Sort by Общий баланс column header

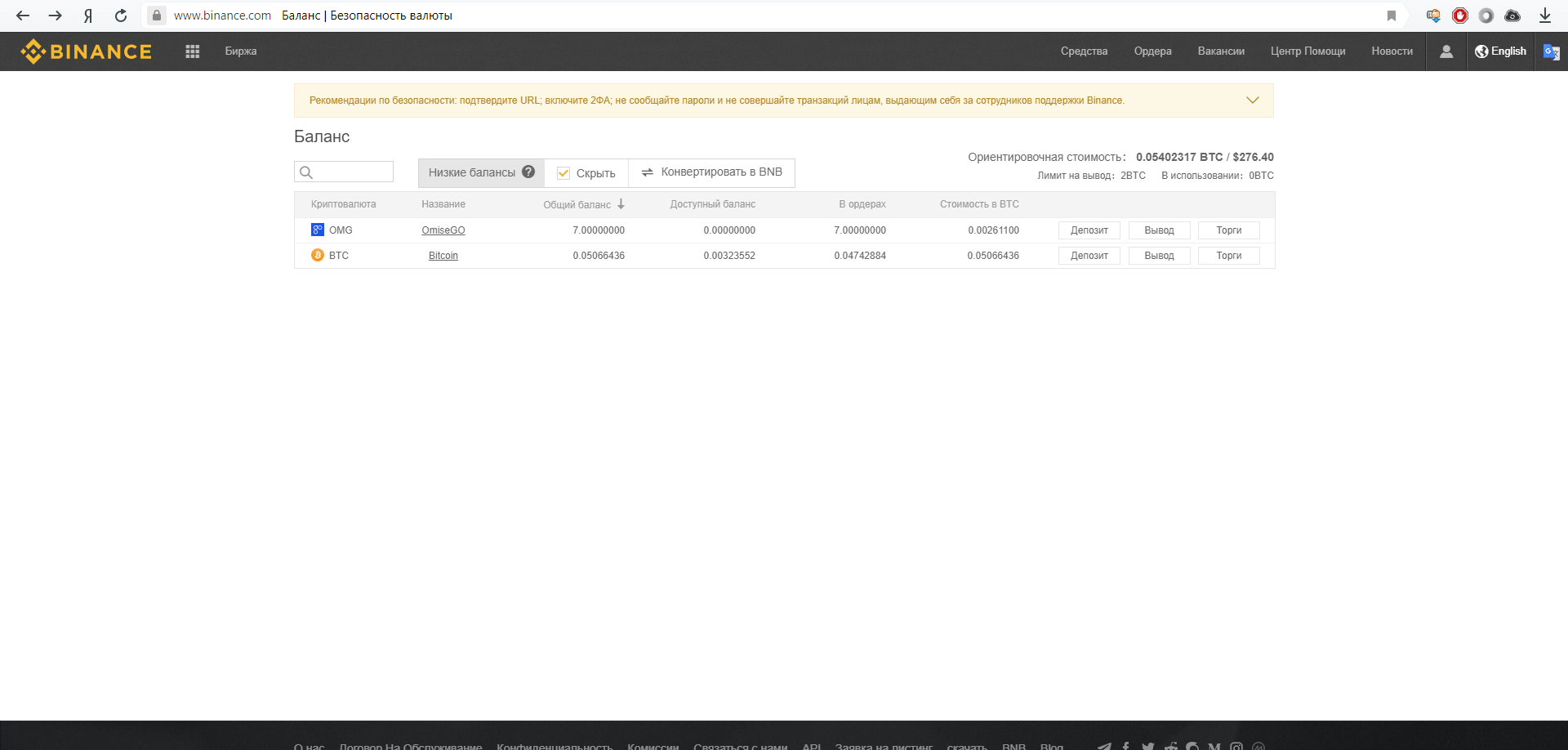tap(577, 204)
